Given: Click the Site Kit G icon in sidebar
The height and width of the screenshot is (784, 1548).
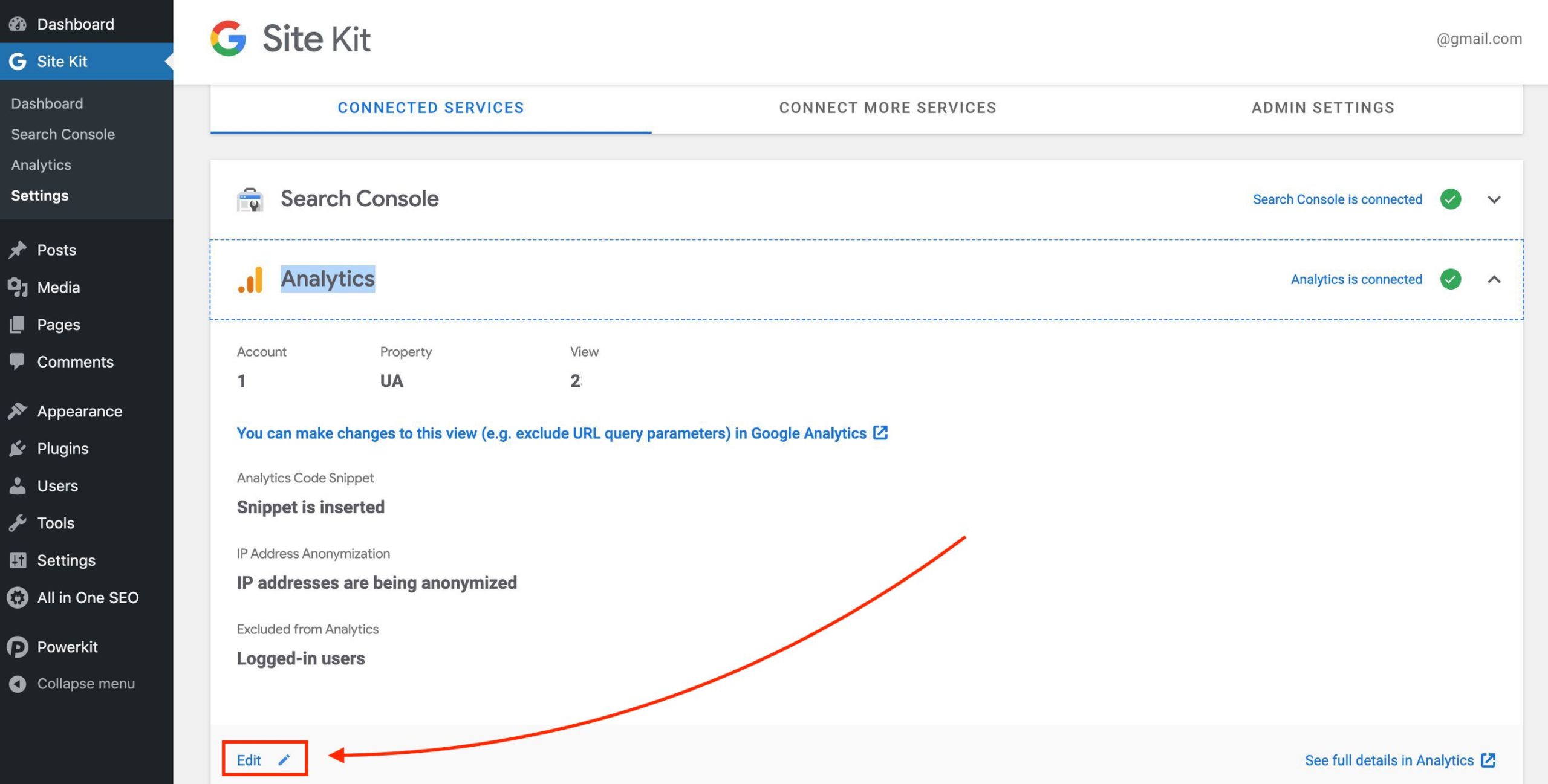Looking at the screenshot, I should (x=18, y=61).
